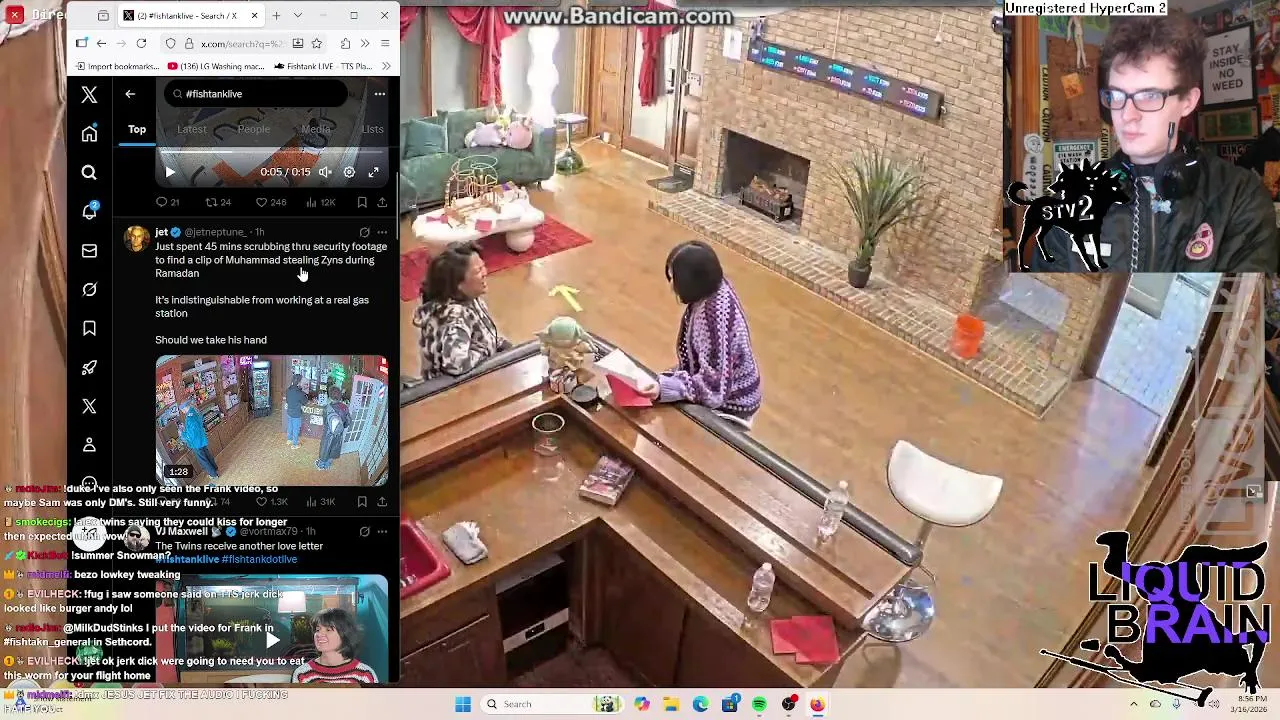Show more tools chevron in Firefox toolbar
Screen dimensions: 1280x720
tap(365, 43)
